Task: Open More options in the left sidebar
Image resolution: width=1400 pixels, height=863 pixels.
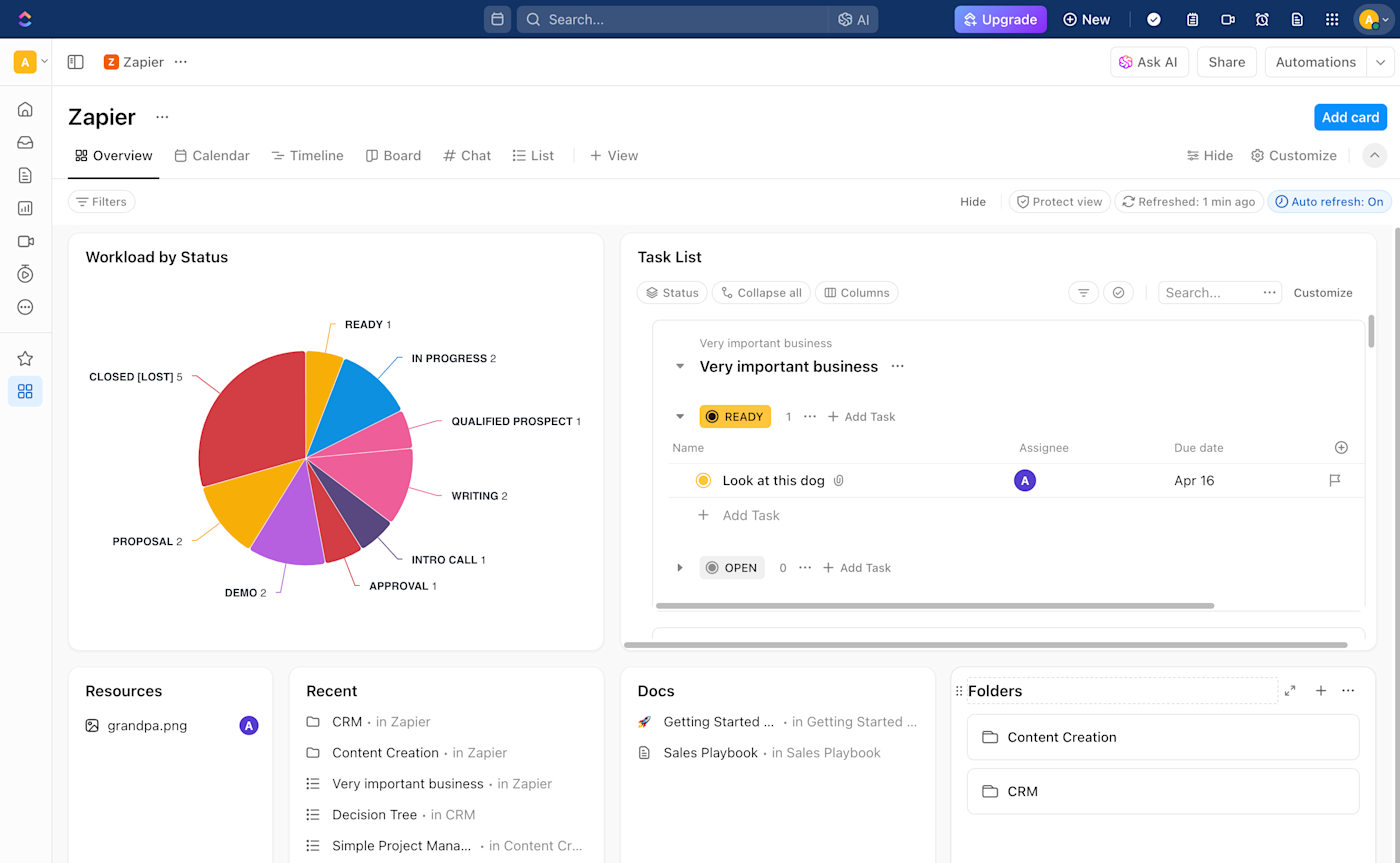Action: (x=25, y=307)
